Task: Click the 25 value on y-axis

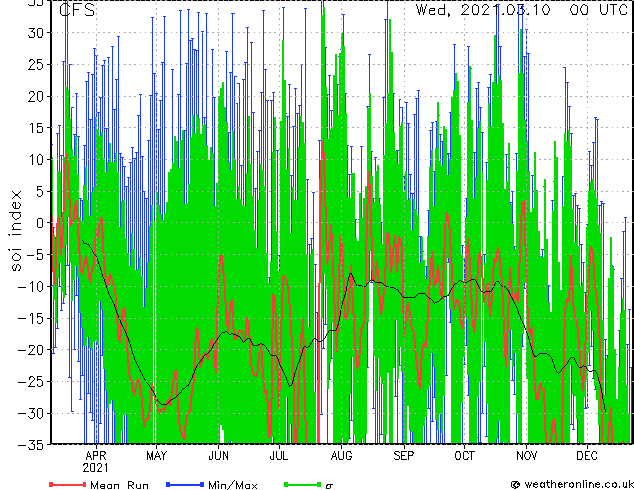Action: (36, 65)
